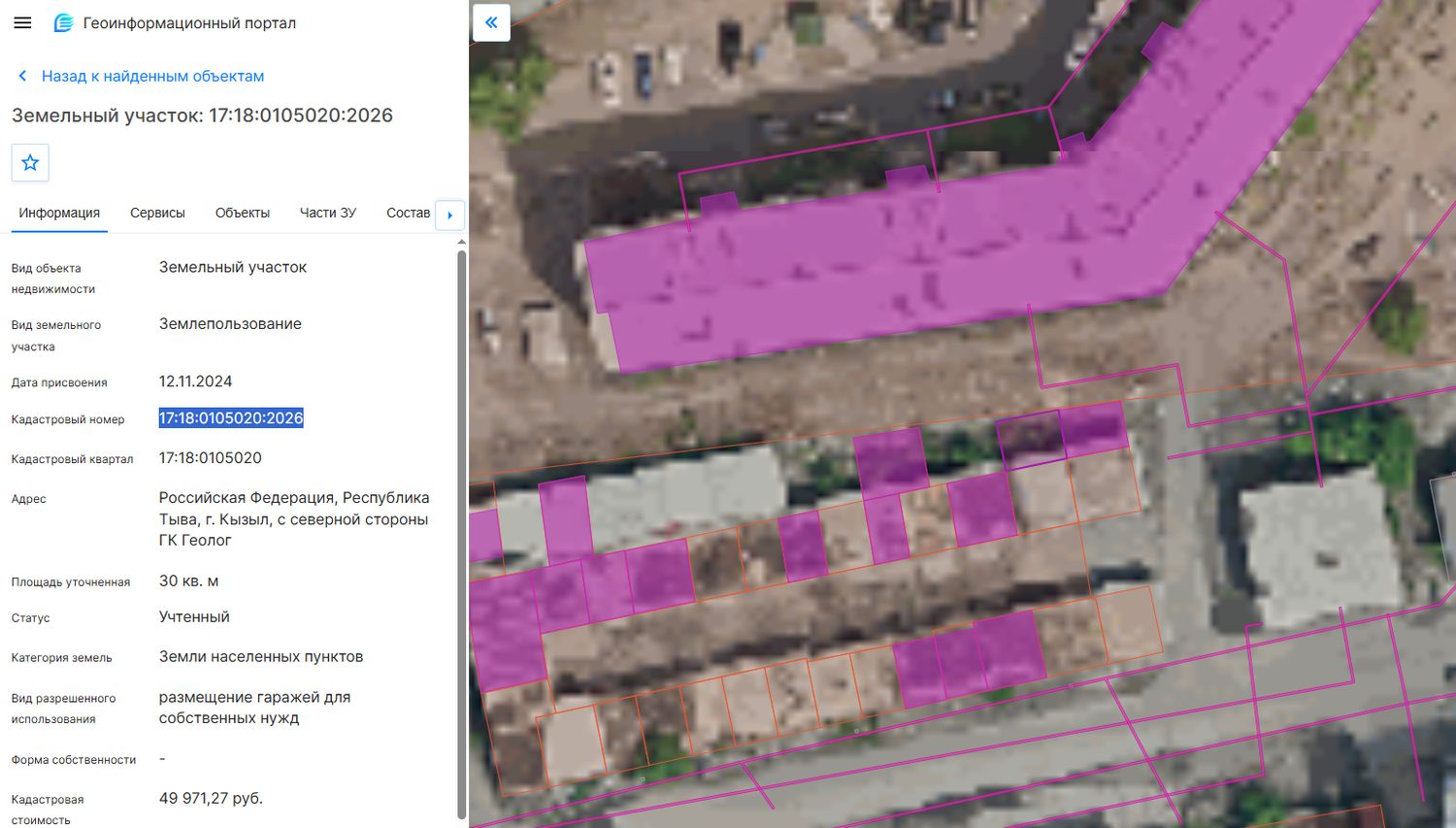Go back via Назад к найденным объектам
The width and height of the screenshot is (1456, 828).
[x=152, y=76]
